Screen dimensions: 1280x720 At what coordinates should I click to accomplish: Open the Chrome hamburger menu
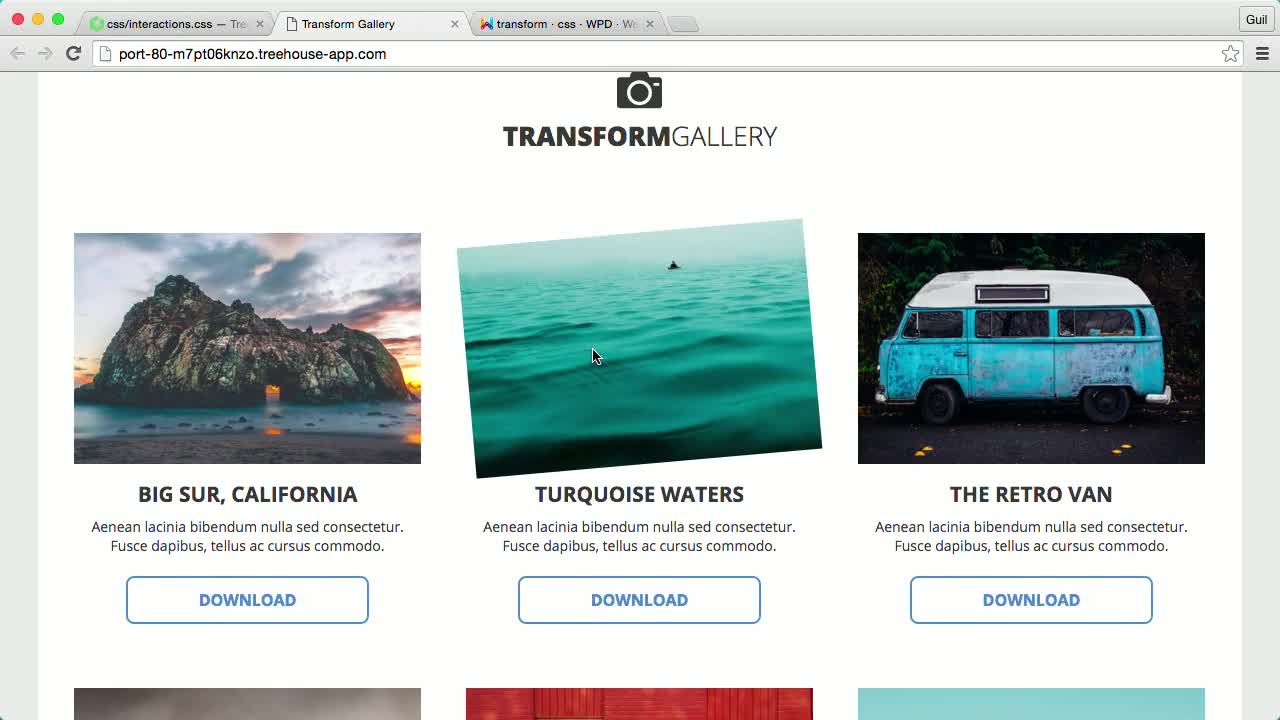(1262, 54)
